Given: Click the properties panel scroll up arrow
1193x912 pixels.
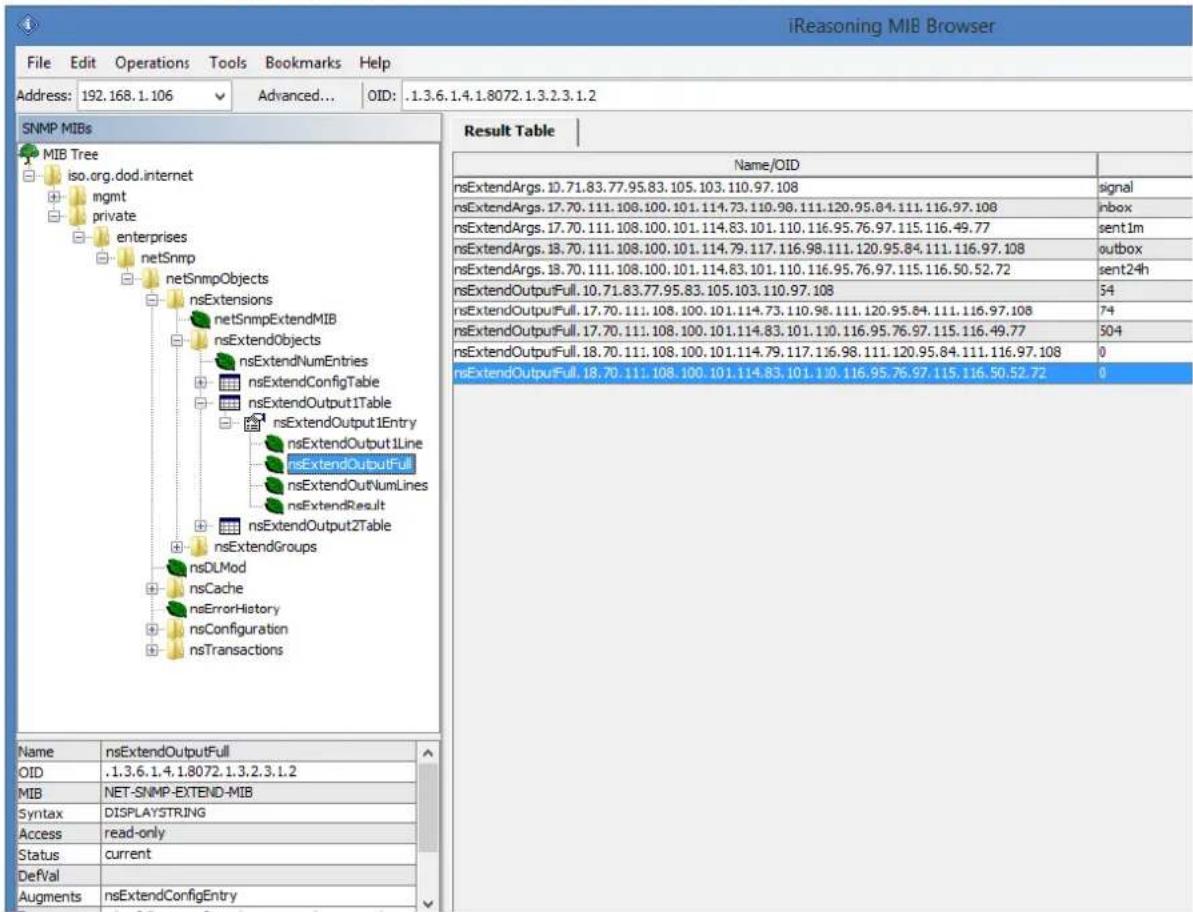Looking at the screenshot, I should click(x=428, y=753).
